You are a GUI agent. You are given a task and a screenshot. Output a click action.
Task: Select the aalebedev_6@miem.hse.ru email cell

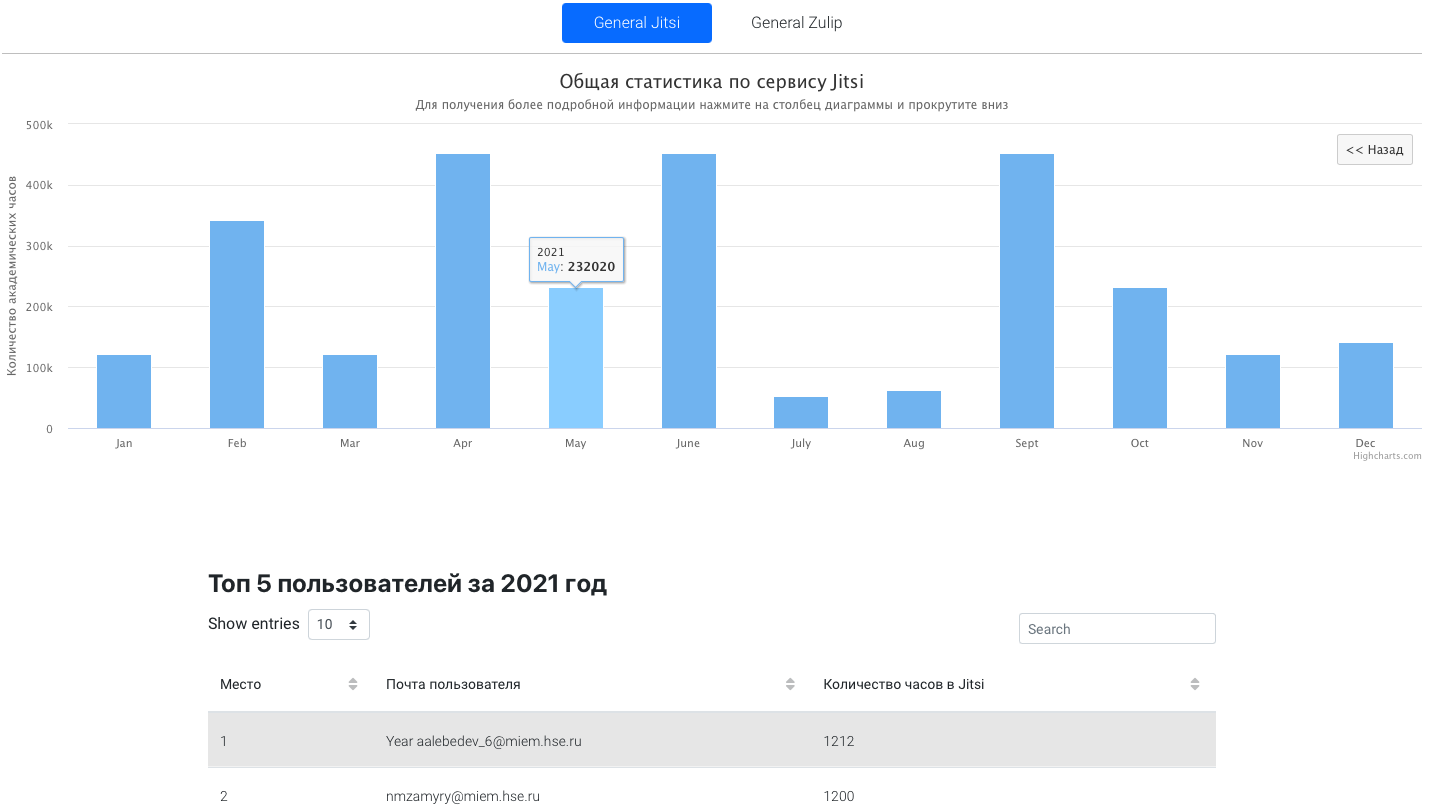point(592,741)
